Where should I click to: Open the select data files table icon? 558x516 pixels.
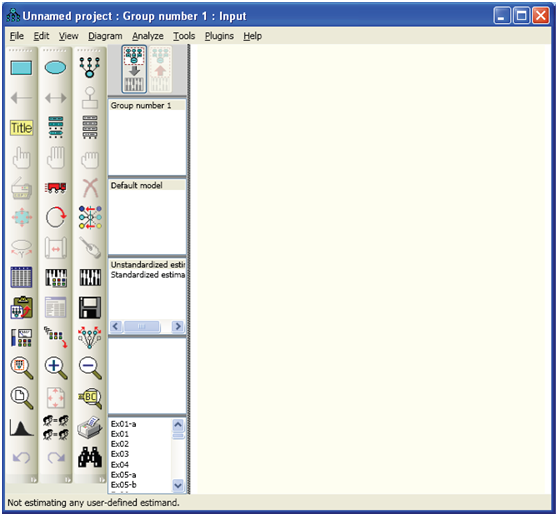[21, 277]
